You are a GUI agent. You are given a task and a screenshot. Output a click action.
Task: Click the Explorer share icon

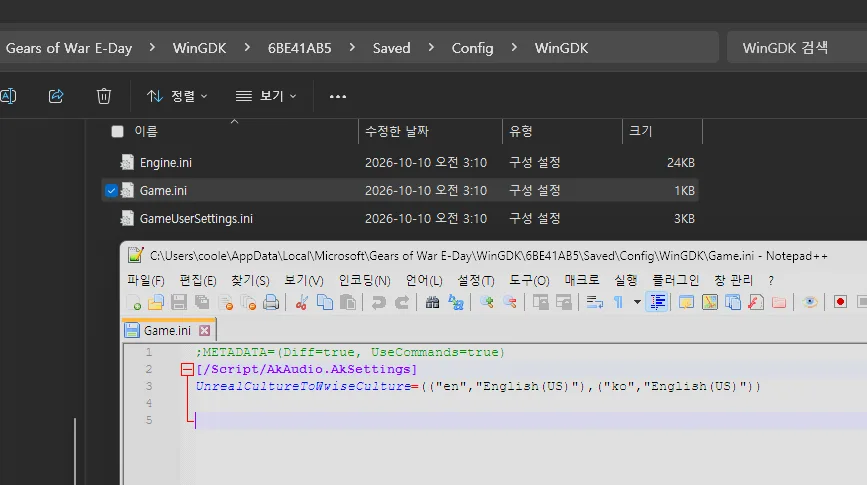(56, 96)
